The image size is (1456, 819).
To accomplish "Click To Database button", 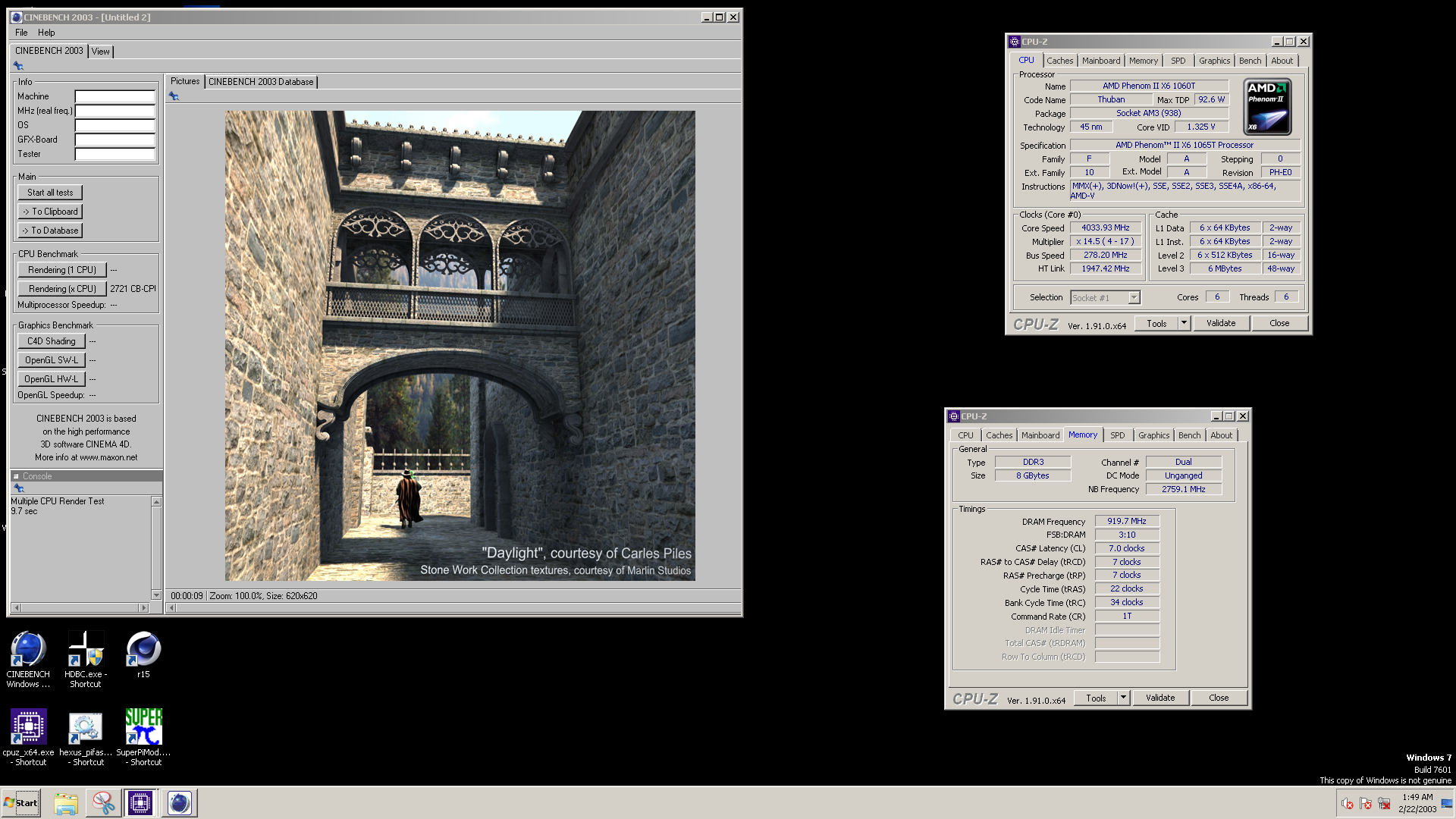I will 50,231.
